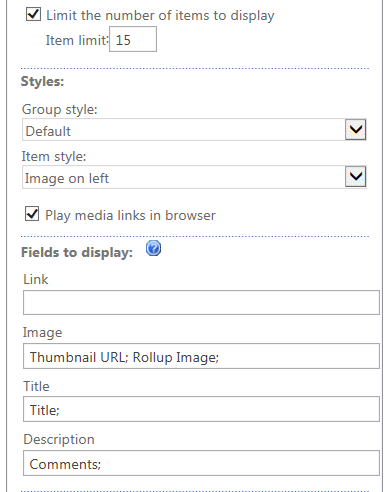Open the combo box showing 'Image on left'
The image size is (390, 492).
194,177
